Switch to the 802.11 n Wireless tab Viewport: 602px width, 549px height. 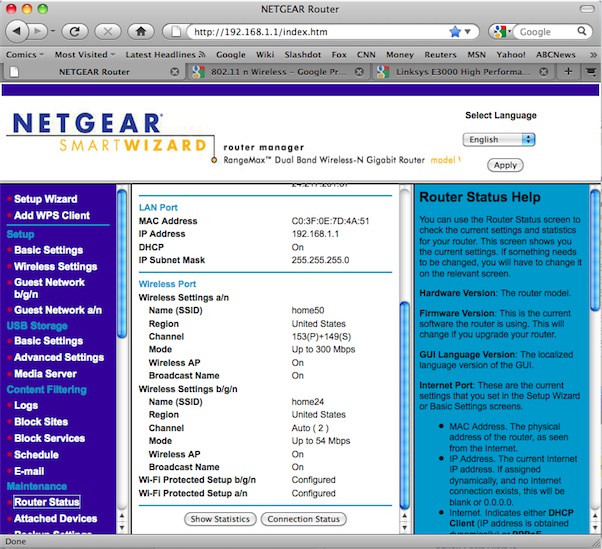278,72
